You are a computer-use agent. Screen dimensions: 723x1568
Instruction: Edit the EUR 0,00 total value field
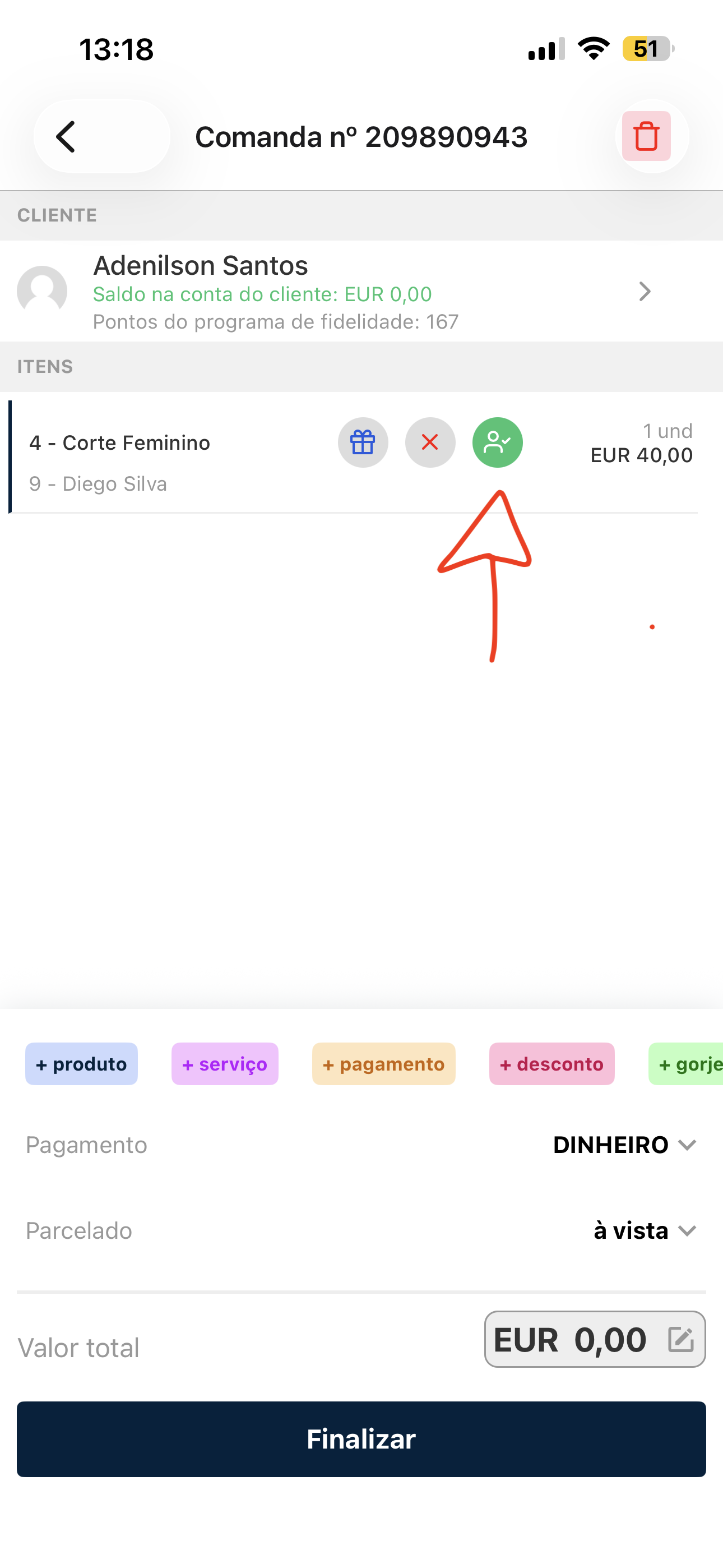pyautogui.click(x=569, y=1340)
